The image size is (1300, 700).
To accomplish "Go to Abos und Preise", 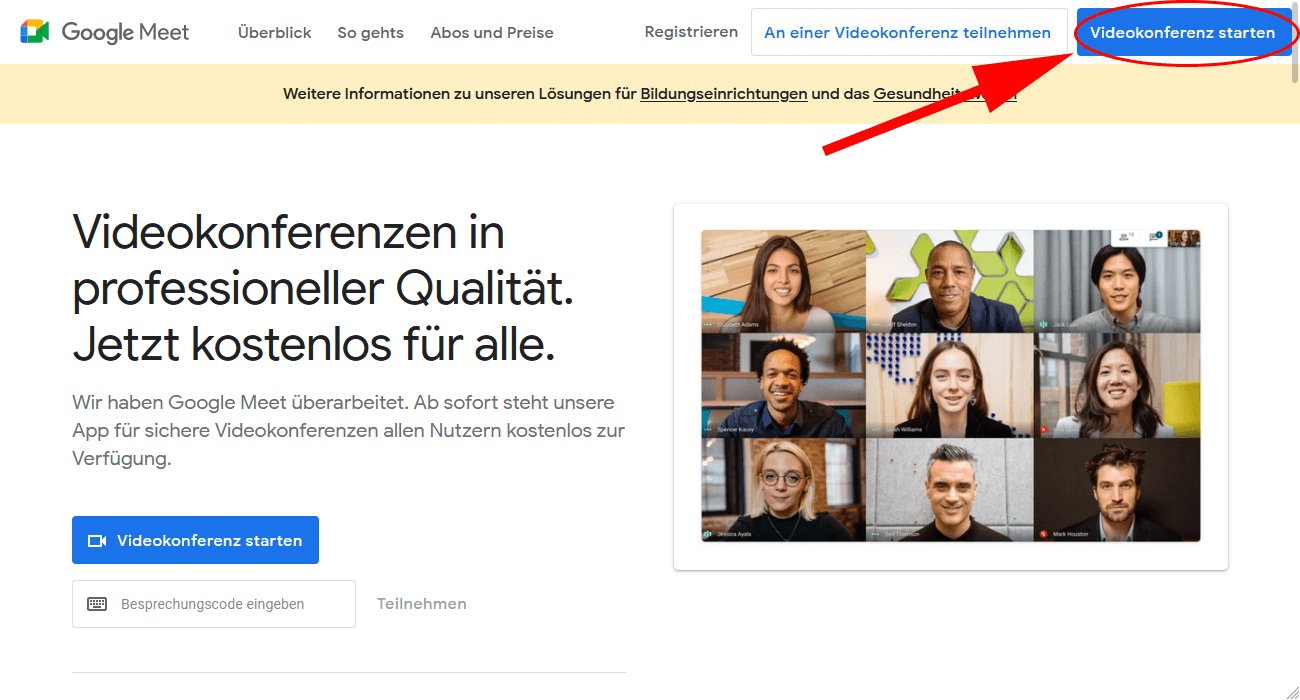I will tap(492, 33).
